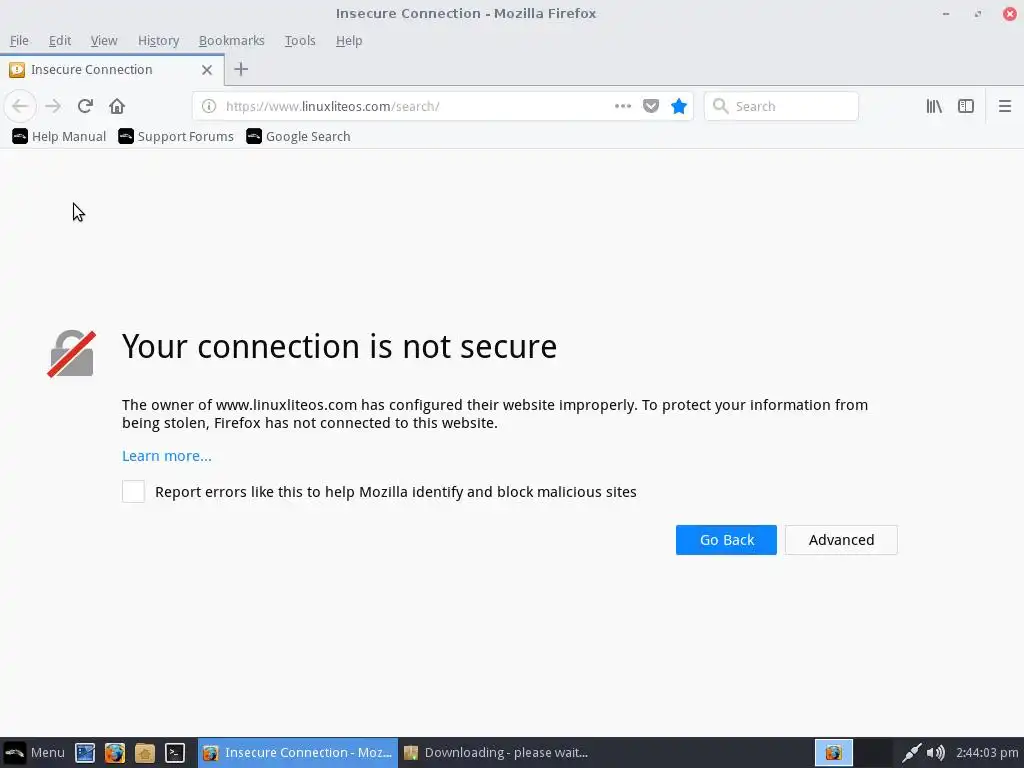This screenshot has height=768, width=1024.
Task: Open the terminal taskbar icon
Action: click(x=175, y=753)
